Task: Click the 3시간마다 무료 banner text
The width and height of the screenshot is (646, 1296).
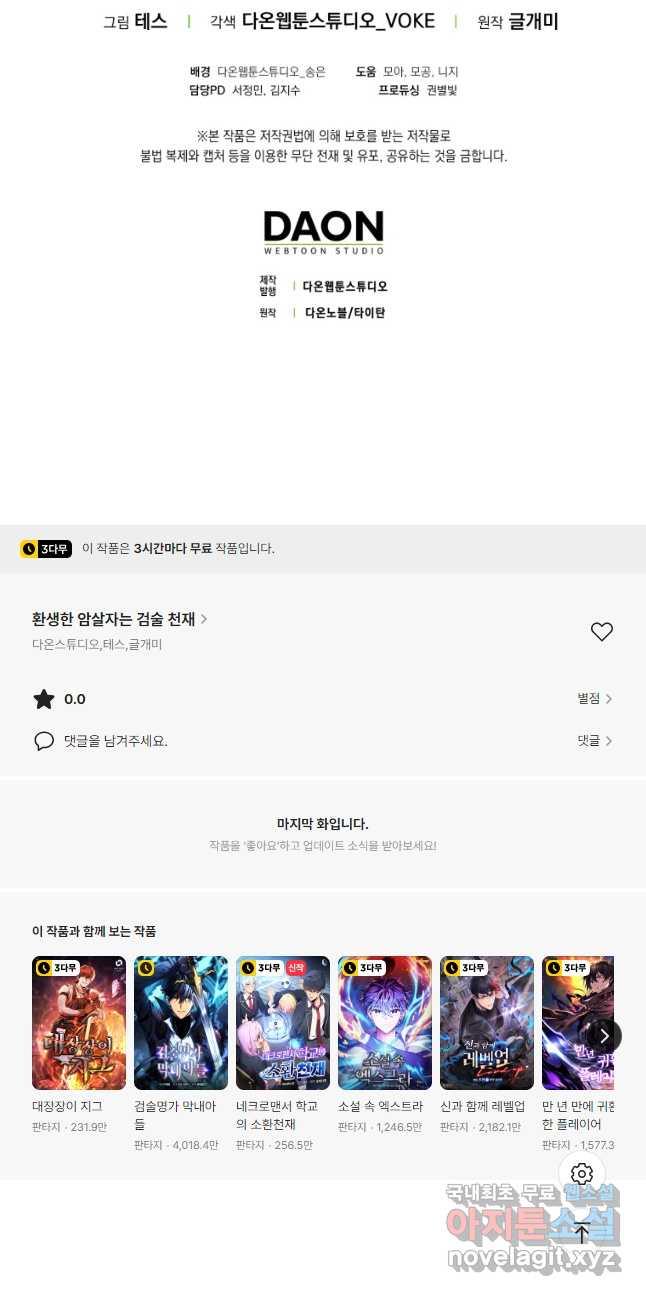Action: click(172, 548)
